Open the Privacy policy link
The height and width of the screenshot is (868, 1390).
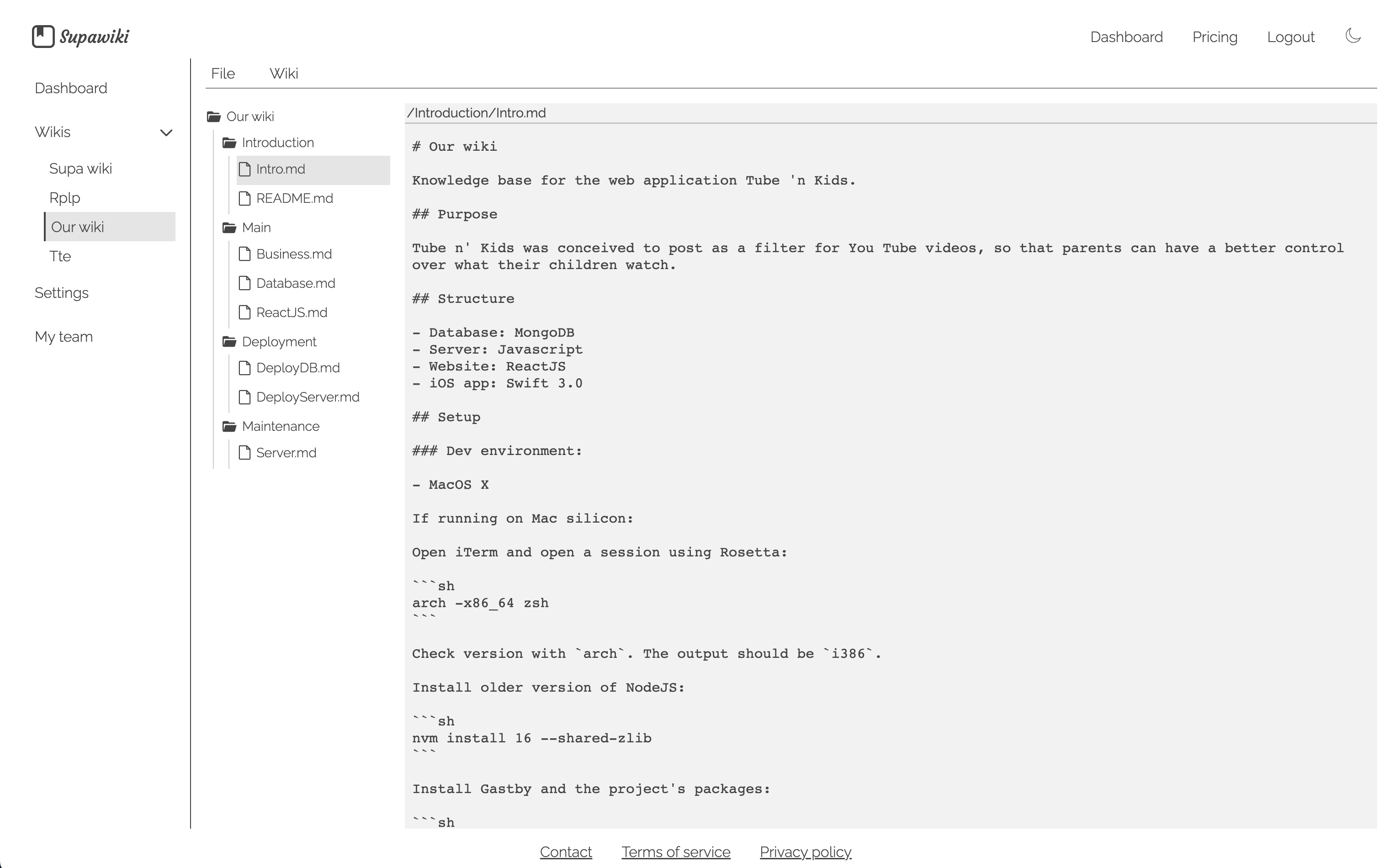pyautogui.click(x=806, y=852)
